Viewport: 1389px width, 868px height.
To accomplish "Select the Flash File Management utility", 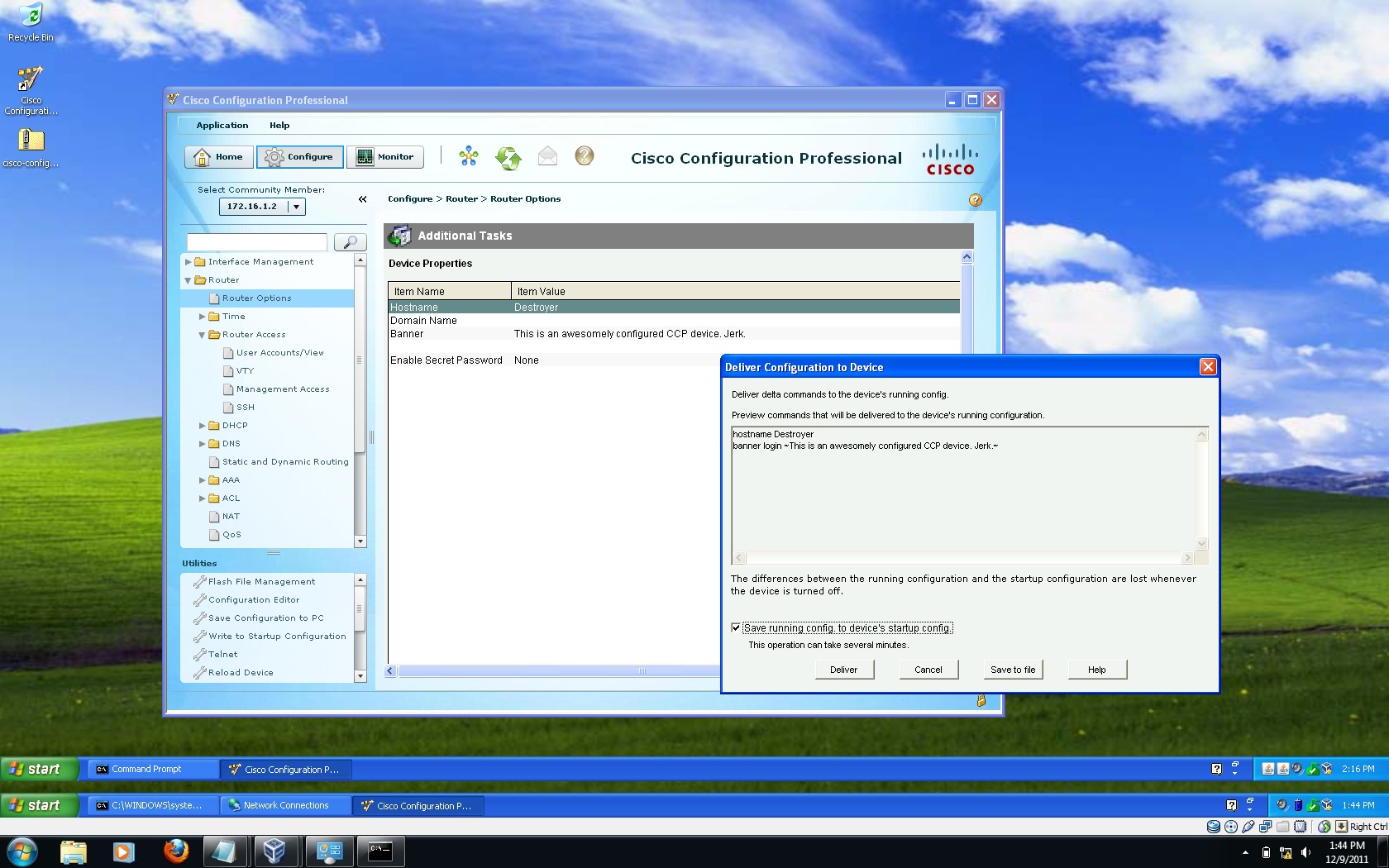I will pyautogui.click(x=261, y=582).
